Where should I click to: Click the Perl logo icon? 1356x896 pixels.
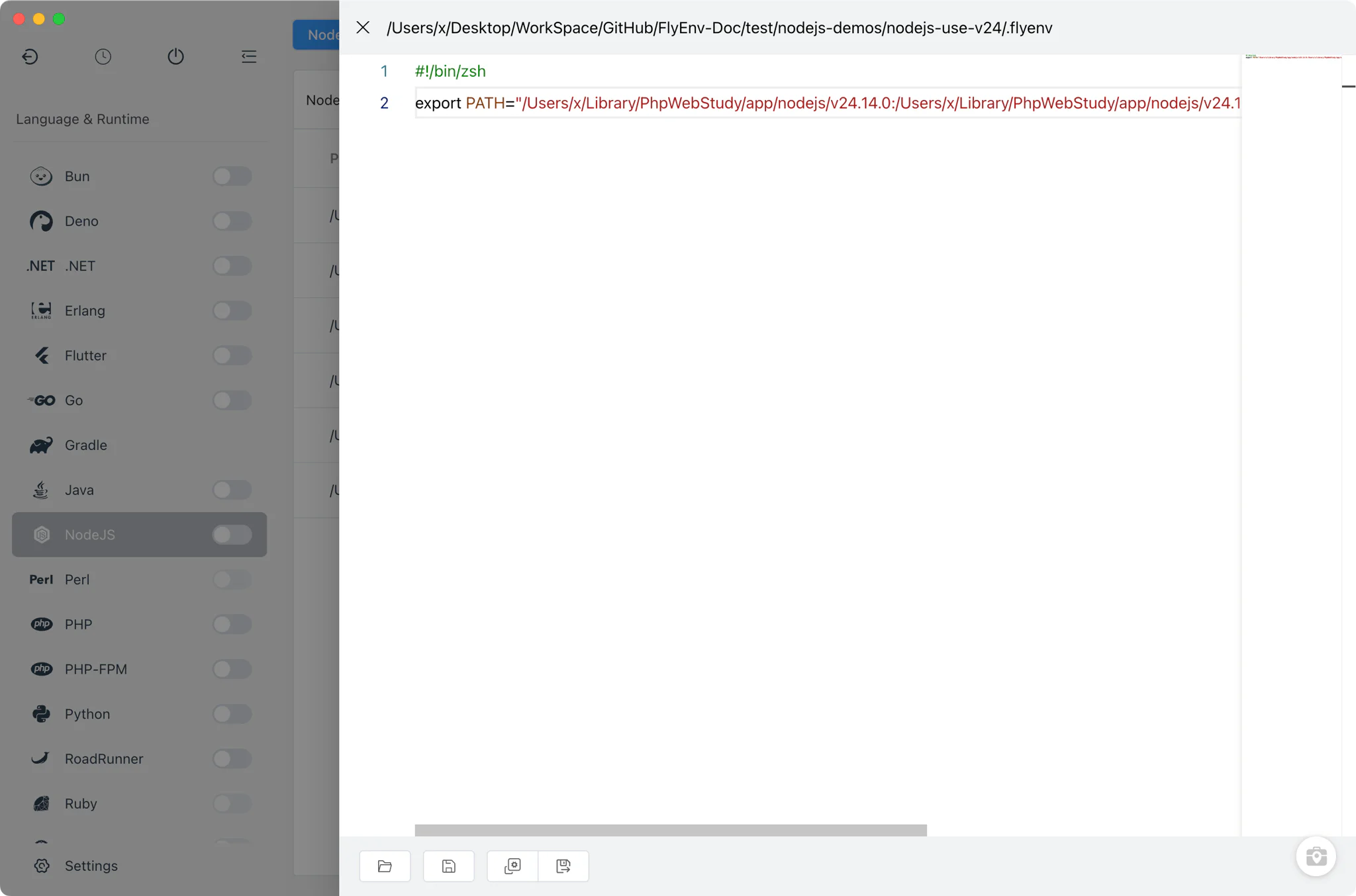pos(41,580)
